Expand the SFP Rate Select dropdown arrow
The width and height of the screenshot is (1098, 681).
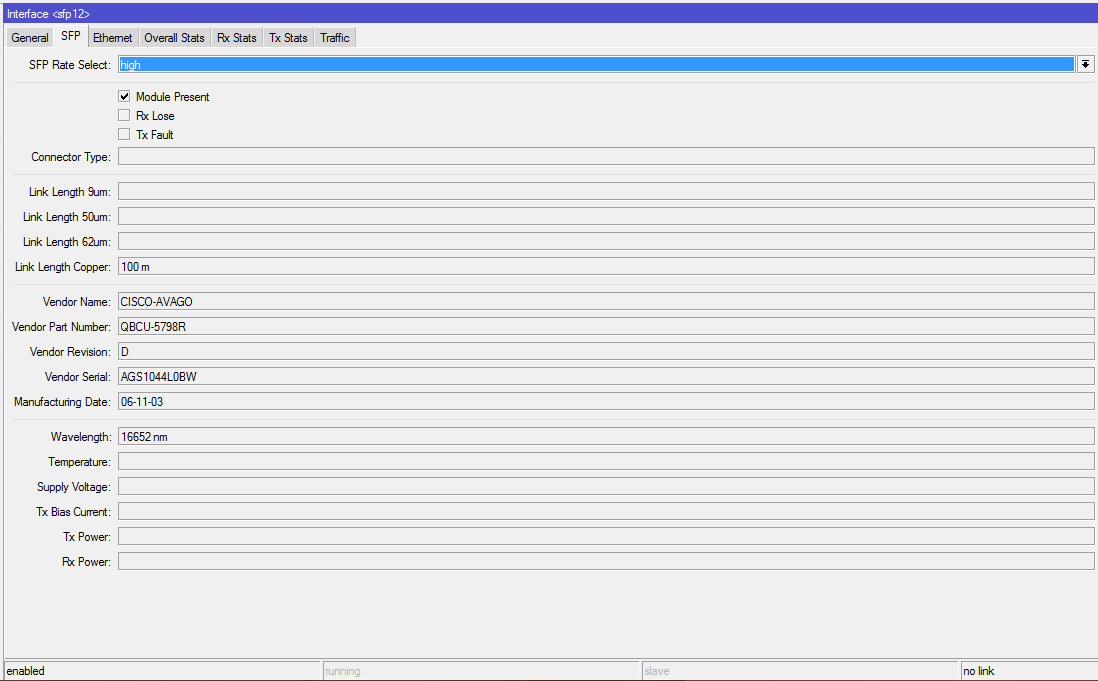point(1085,64)
